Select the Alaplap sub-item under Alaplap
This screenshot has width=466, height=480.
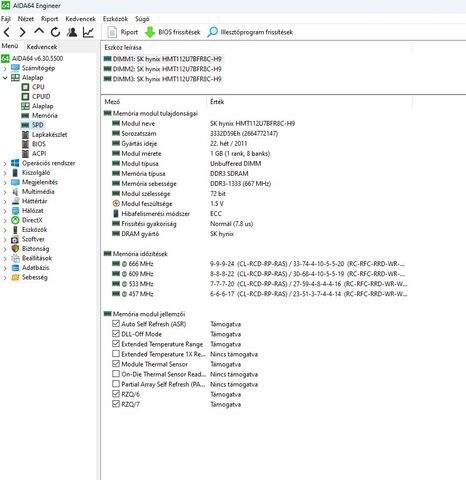(x=42, y=106)
